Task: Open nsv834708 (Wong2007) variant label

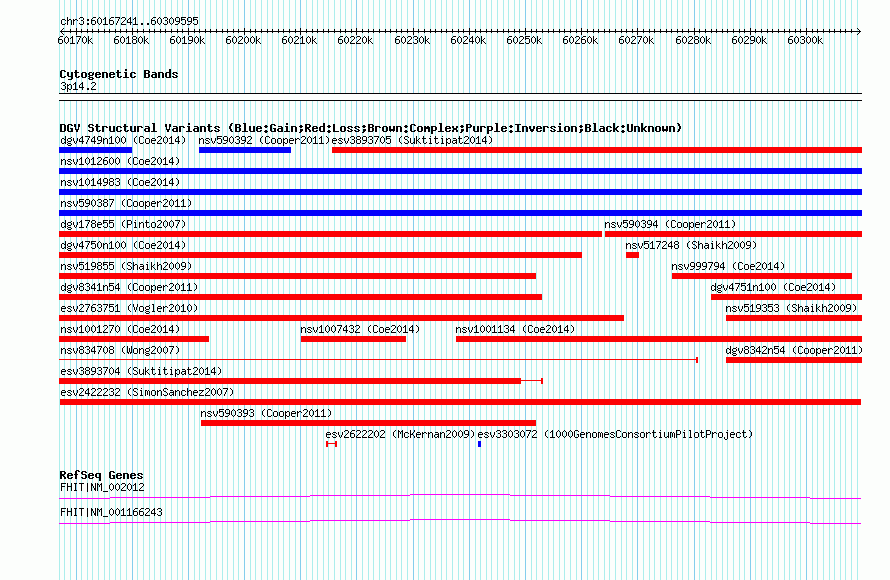Action: pyautogui.click(x=120, y=350)
